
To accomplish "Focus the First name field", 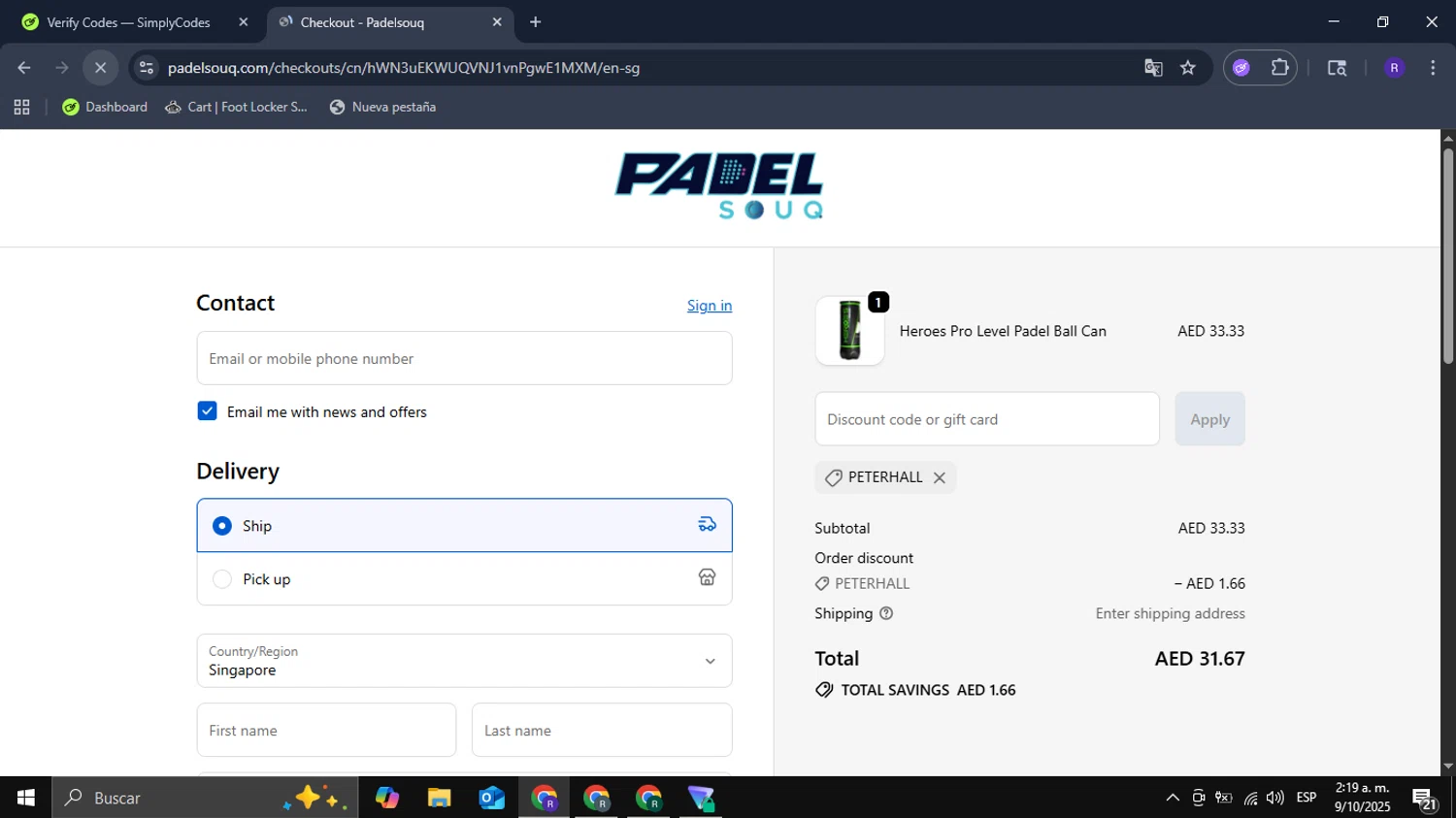I will pyautogui.click(x=326, y=730).
